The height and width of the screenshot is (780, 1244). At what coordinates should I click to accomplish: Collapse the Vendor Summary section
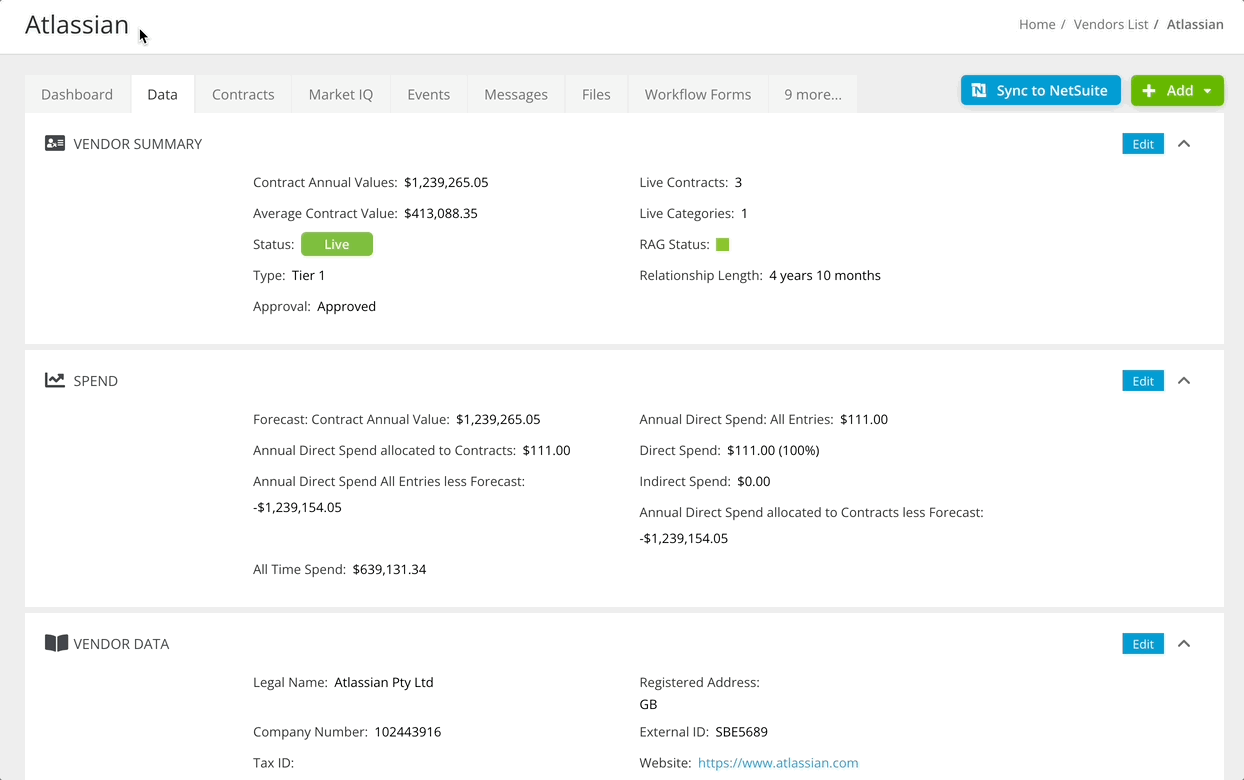(1184, 143)
